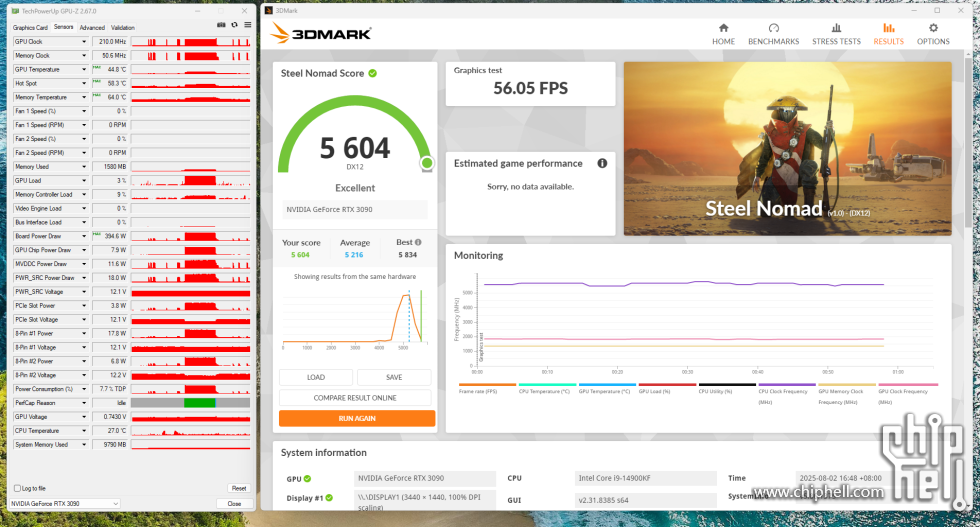This screenshot has height=527, width=980.
Task: Switch to the Graphics Card tab in GPU-Z
Action: click(x=30, y=28)
